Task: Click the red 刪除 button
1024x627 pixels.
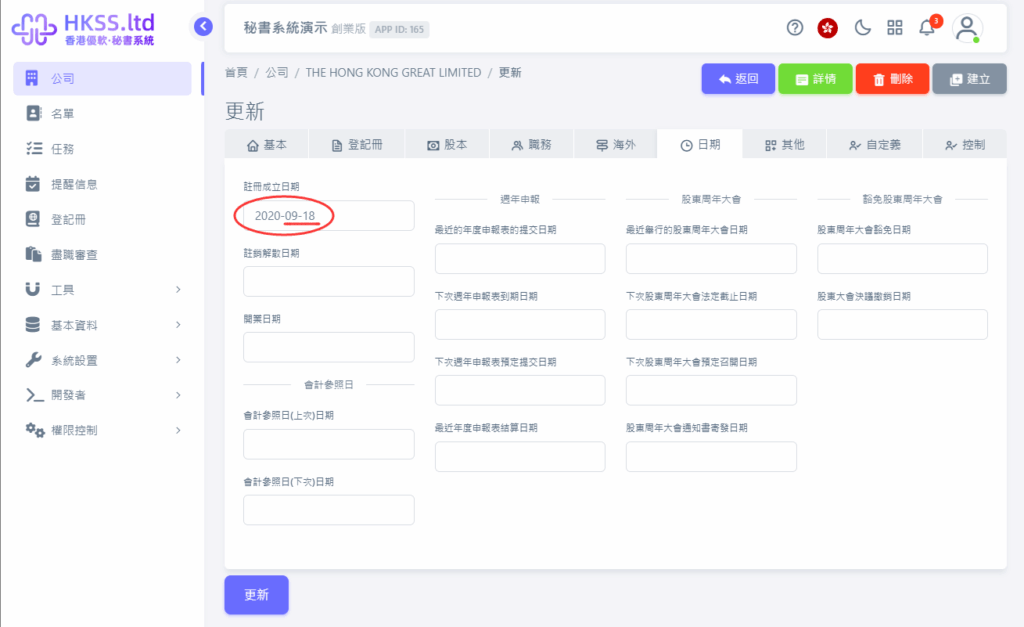Action: [892, 79]
